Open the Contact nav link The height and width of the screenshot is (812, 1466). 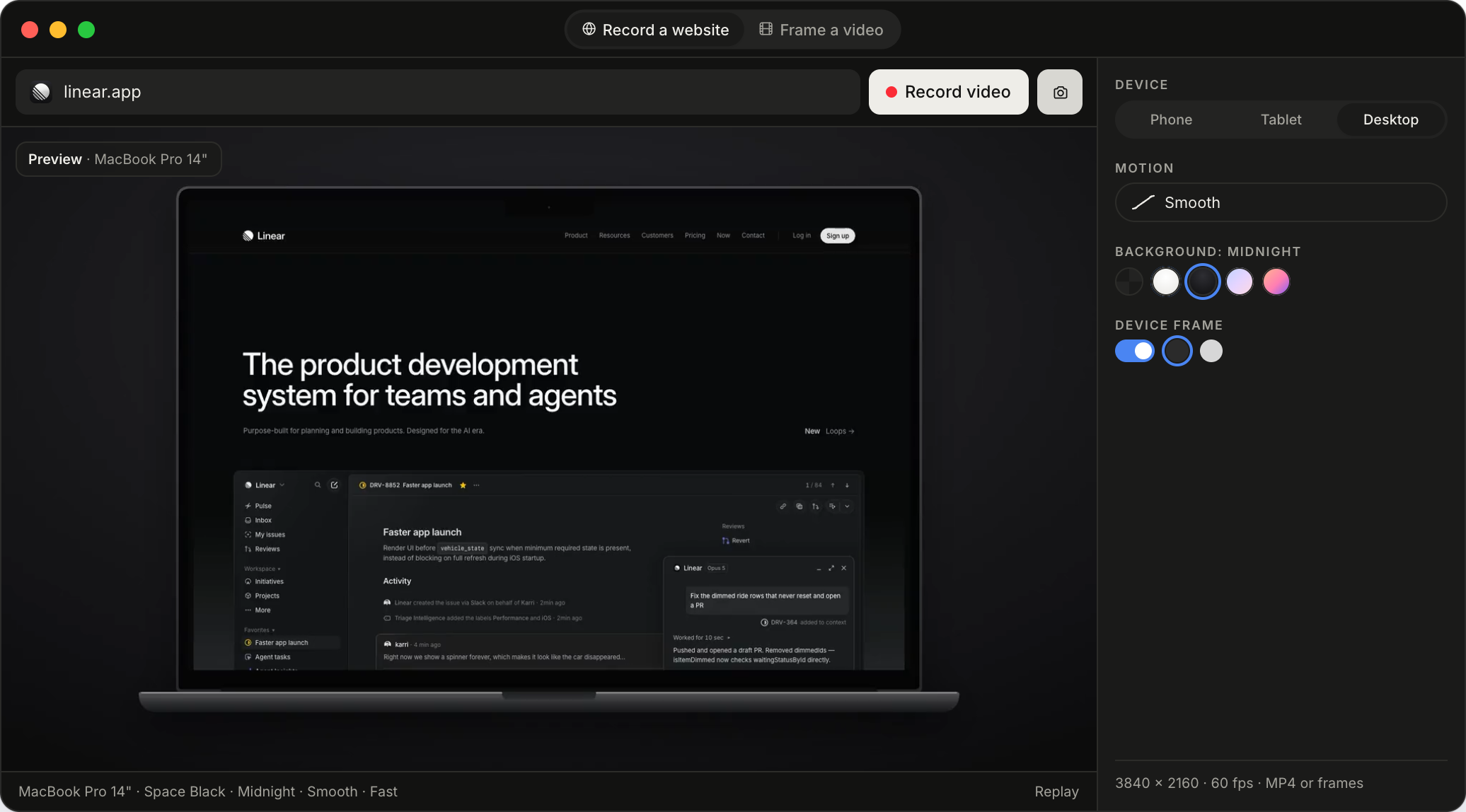coord(753,236)
